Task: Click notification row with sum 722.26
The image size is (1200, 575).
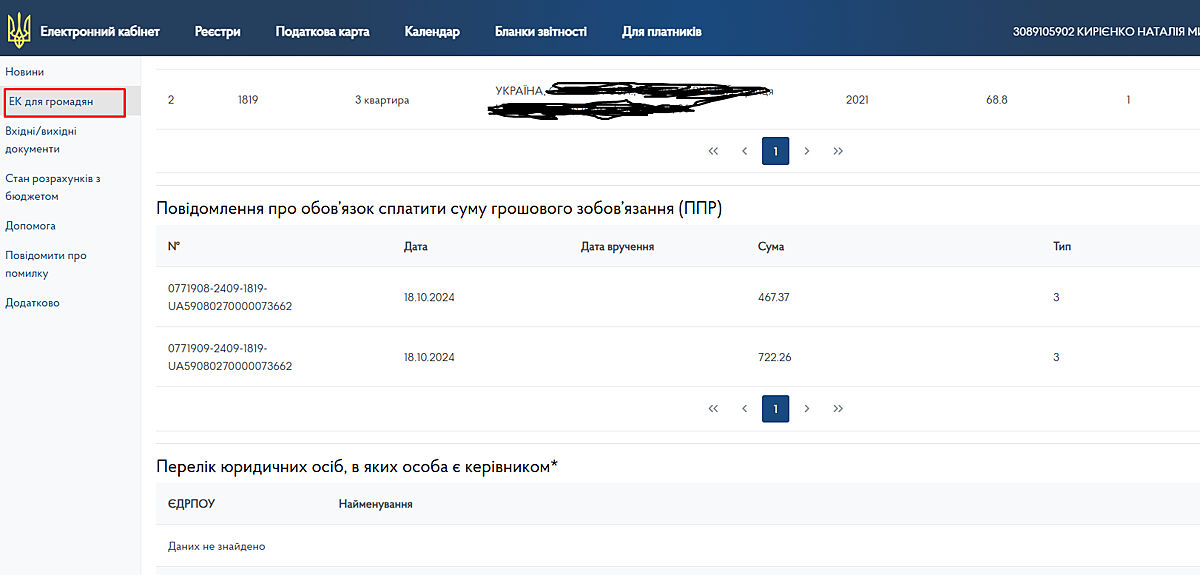Action: (x=600, y=357)
